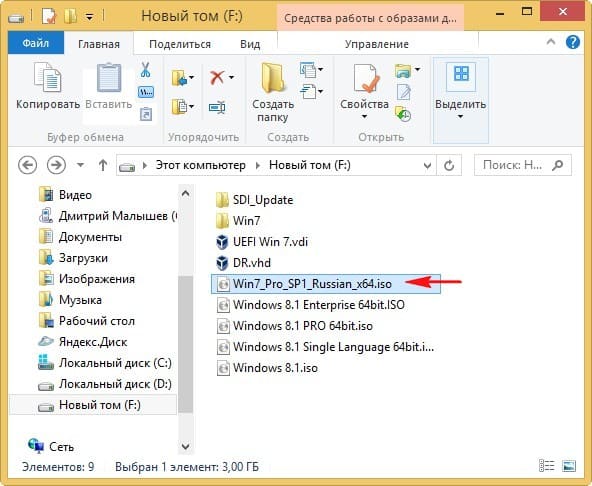Image resolution: width=592 pixels, height=486 pixels.
Task: Click the Open folder icon in ribbon
Action: (403, 70)
